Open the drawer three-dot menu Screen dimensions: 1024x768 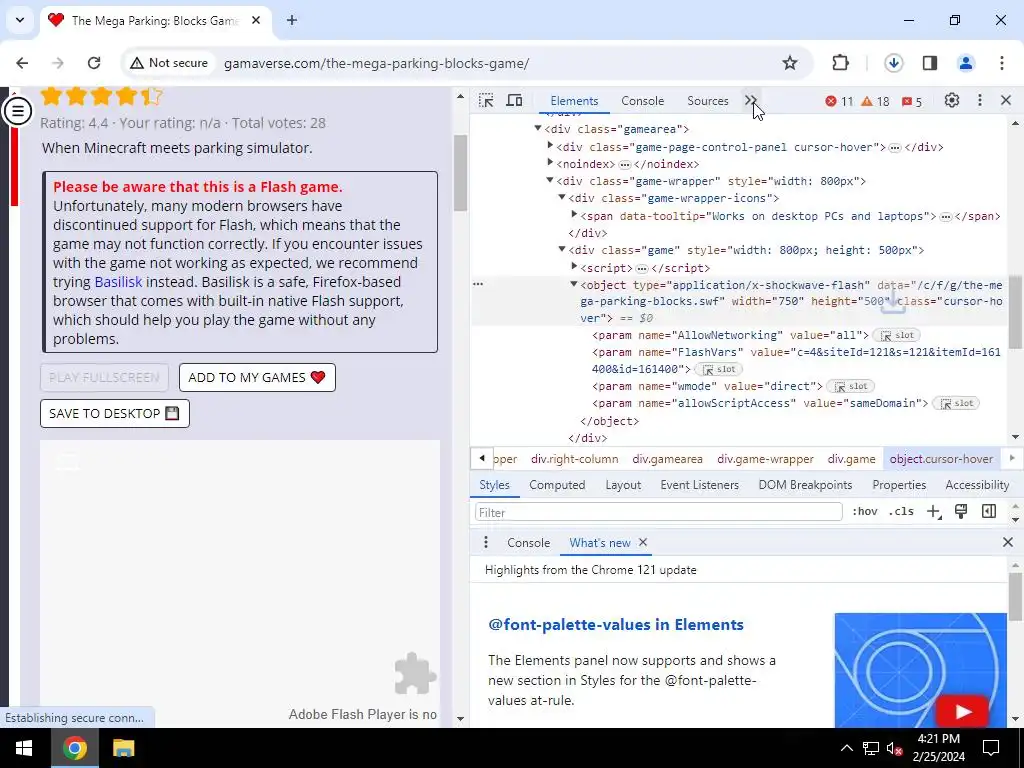(485, 543)
